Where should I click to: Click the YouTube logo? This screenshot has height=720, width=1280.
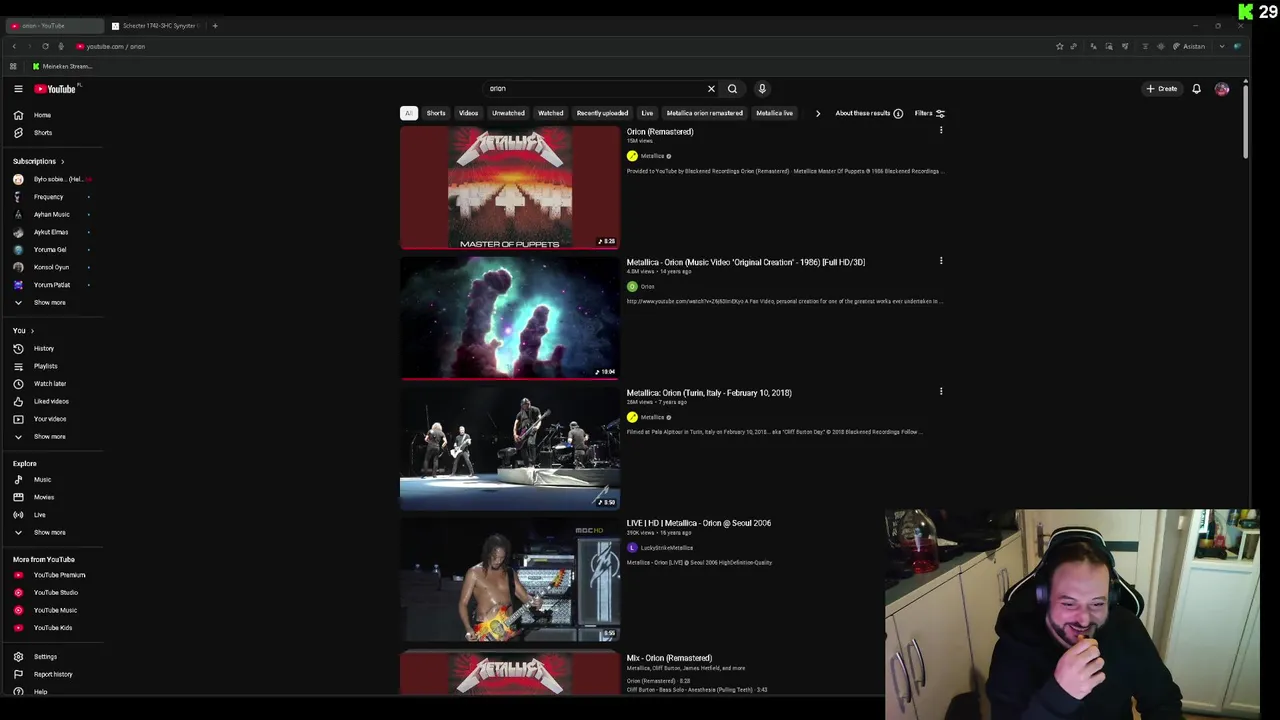click(x=56, y=89)
